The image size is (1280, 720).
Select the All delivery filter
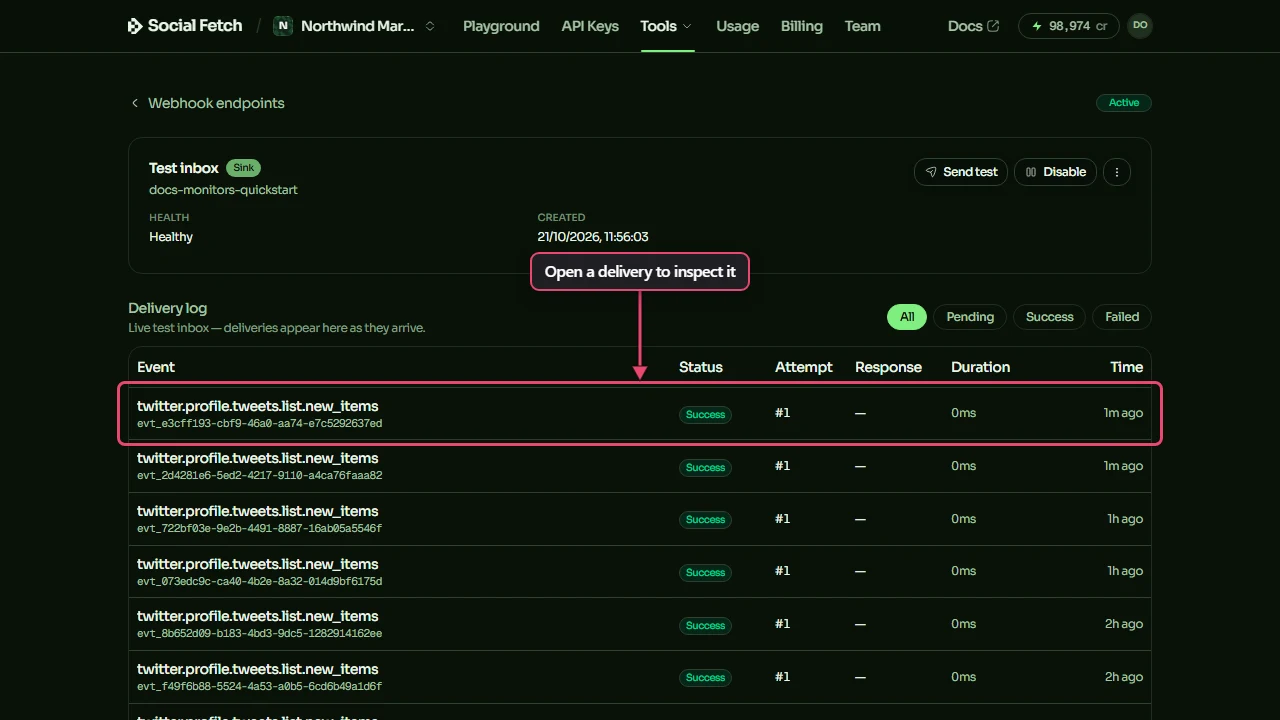click(x=907, y=317)
